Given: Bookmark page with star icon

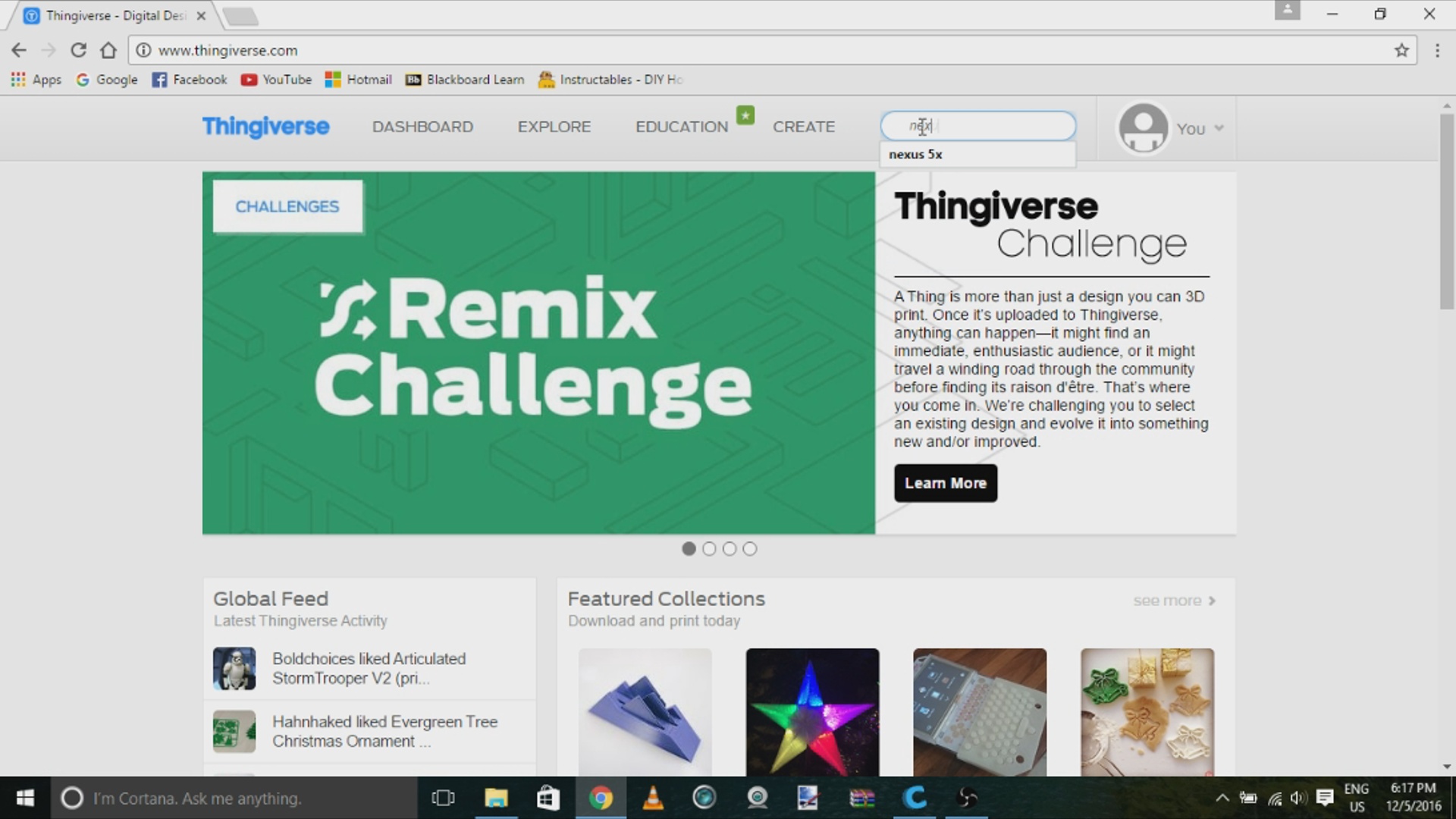Looking at the screenshot, I should click(1401, 51).
